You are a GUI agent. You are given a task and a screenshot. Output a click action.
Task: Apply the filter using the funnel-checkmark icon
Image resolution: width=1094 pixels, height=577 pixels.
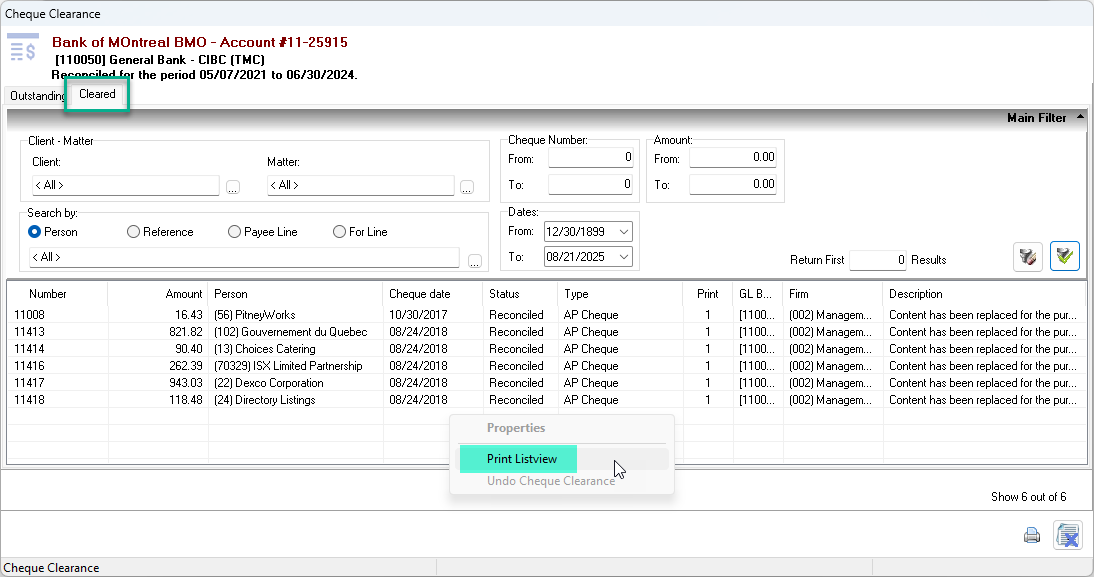click(1065, 256)
